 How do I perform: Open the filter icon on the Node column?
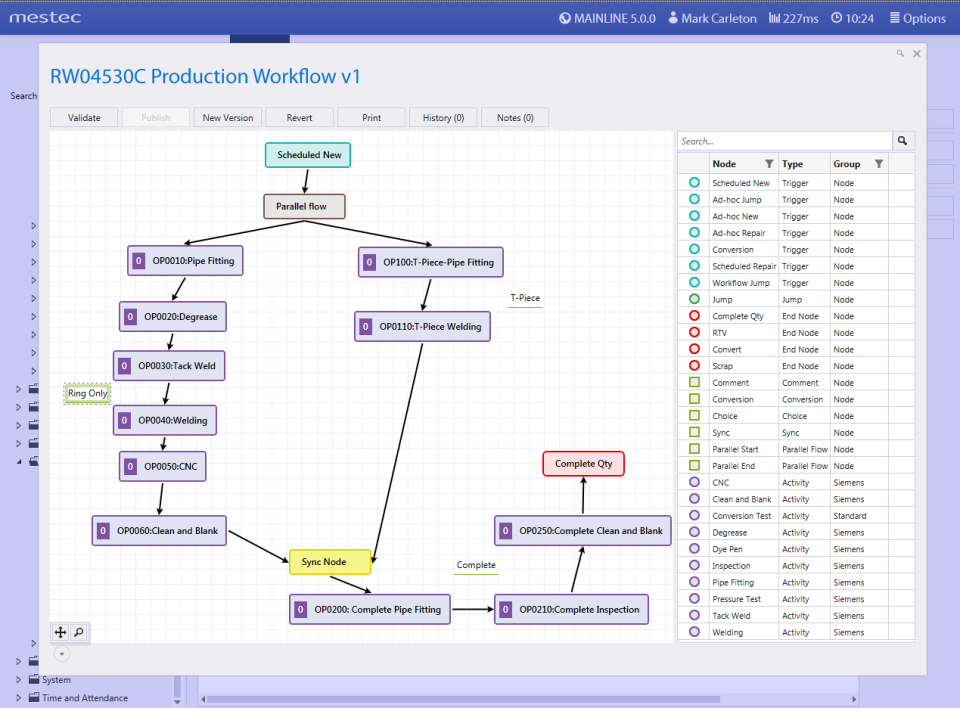pyautogui.click(x=769, y=164)
